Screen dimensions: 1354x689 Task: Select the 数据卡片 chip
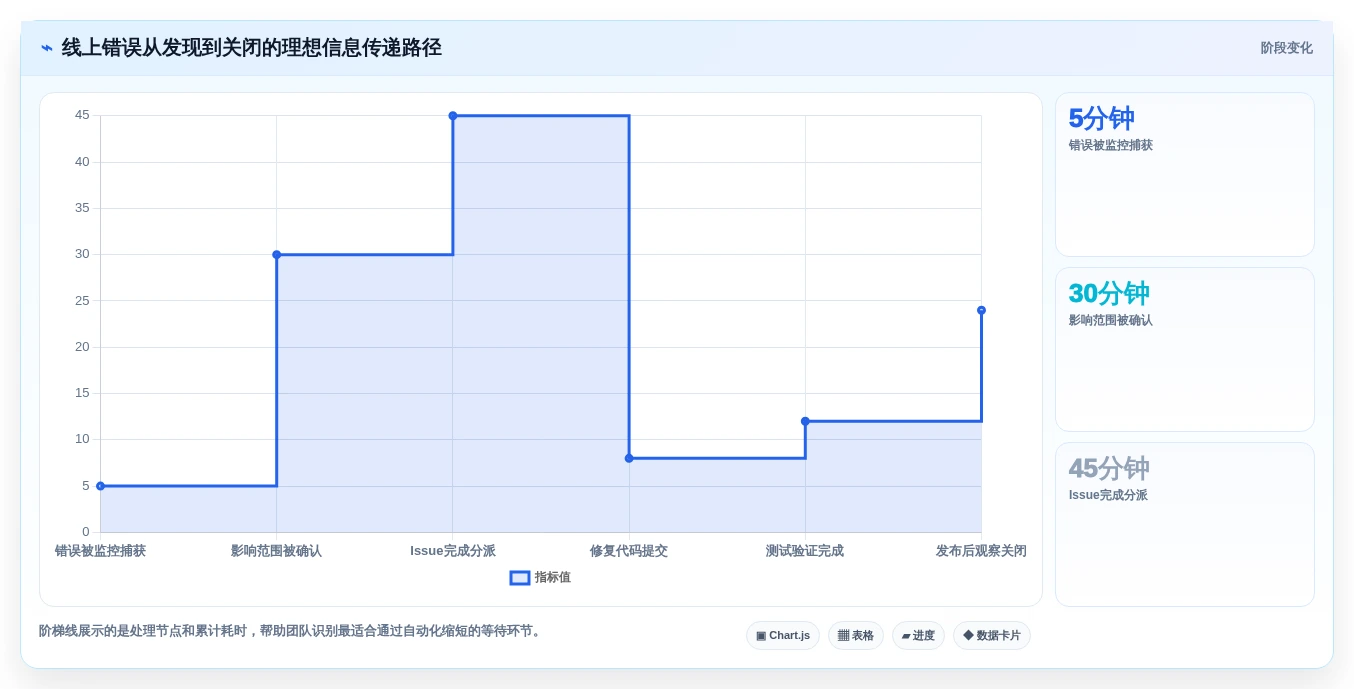992,636
